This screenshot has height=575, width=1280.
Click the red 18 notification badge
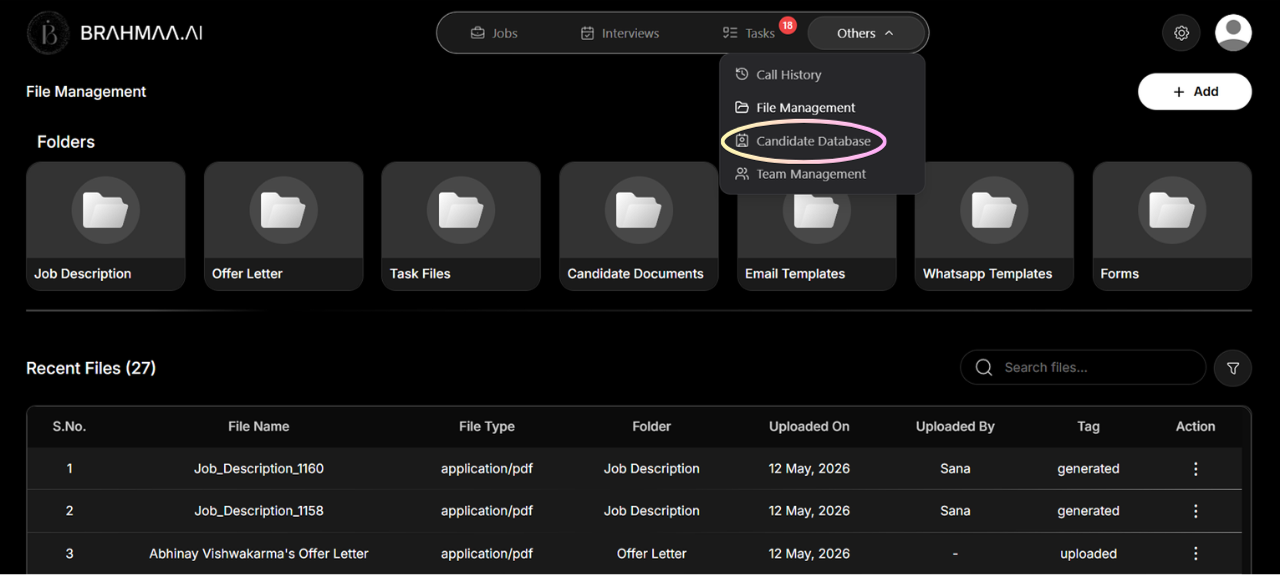click(788, 25)
